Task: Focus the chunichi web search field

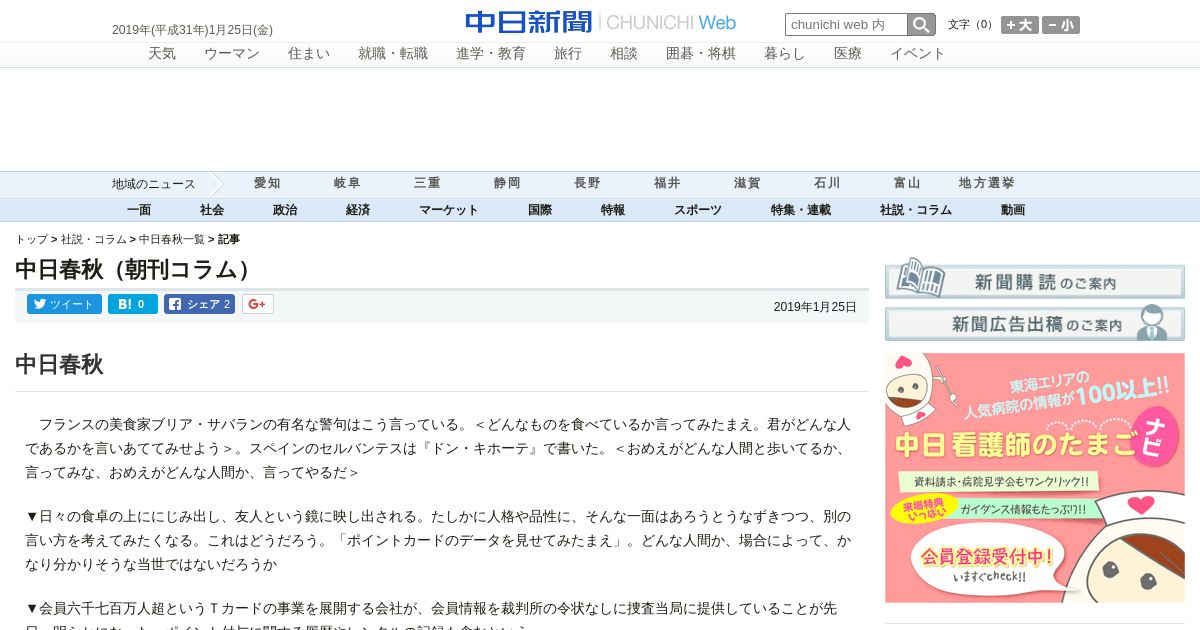Action: (846, 25)
